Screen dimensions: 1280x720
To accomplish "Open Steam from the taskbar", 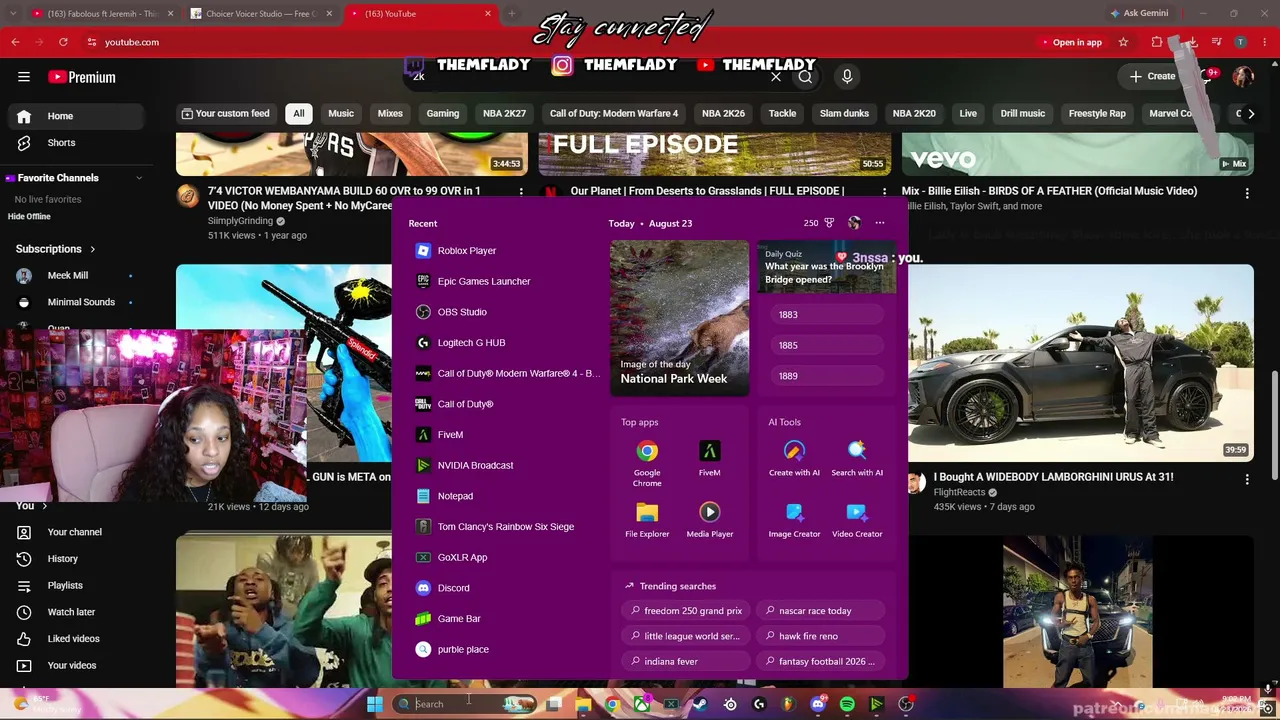I will [700, 704].
